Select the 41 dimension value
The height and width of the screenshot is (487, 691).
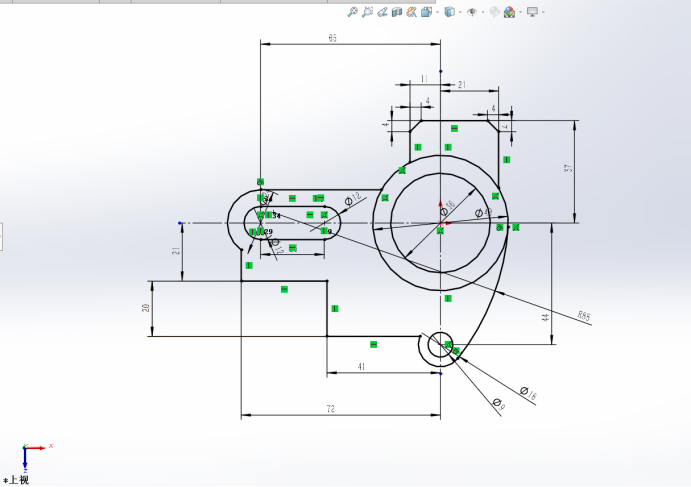point(361,367)
